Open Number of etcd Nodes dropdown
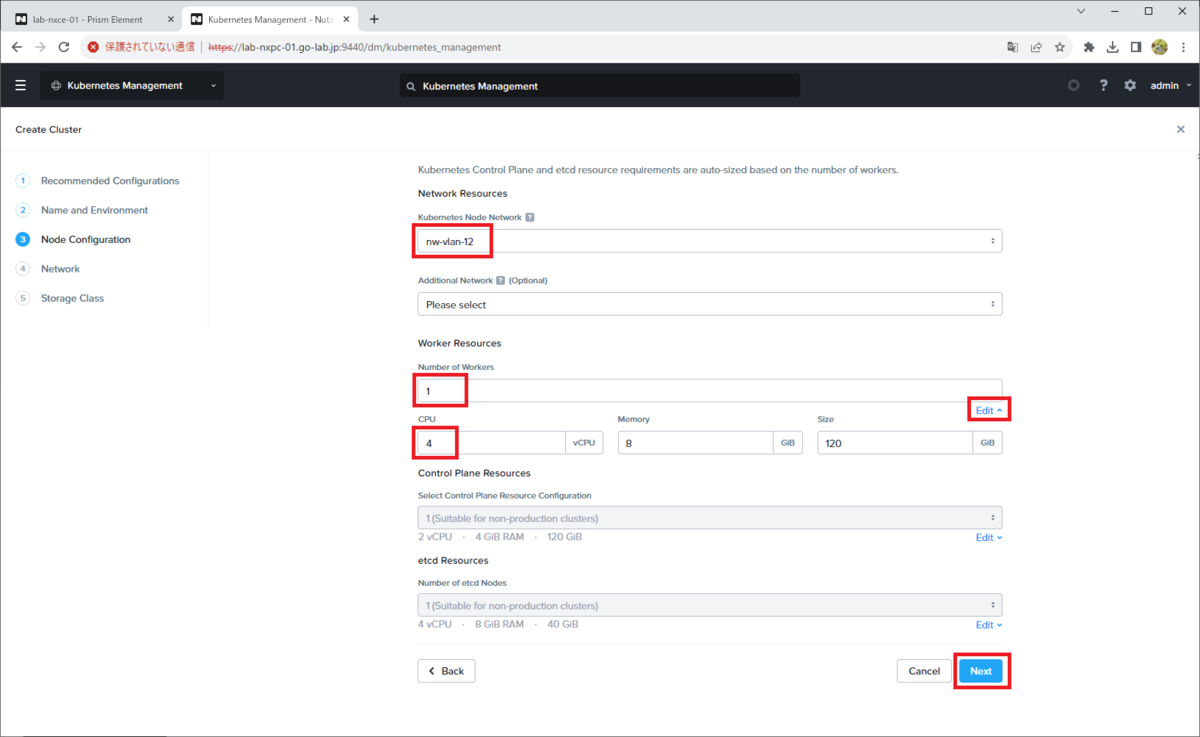This screenshot has width=1200, height=737. 710,605
